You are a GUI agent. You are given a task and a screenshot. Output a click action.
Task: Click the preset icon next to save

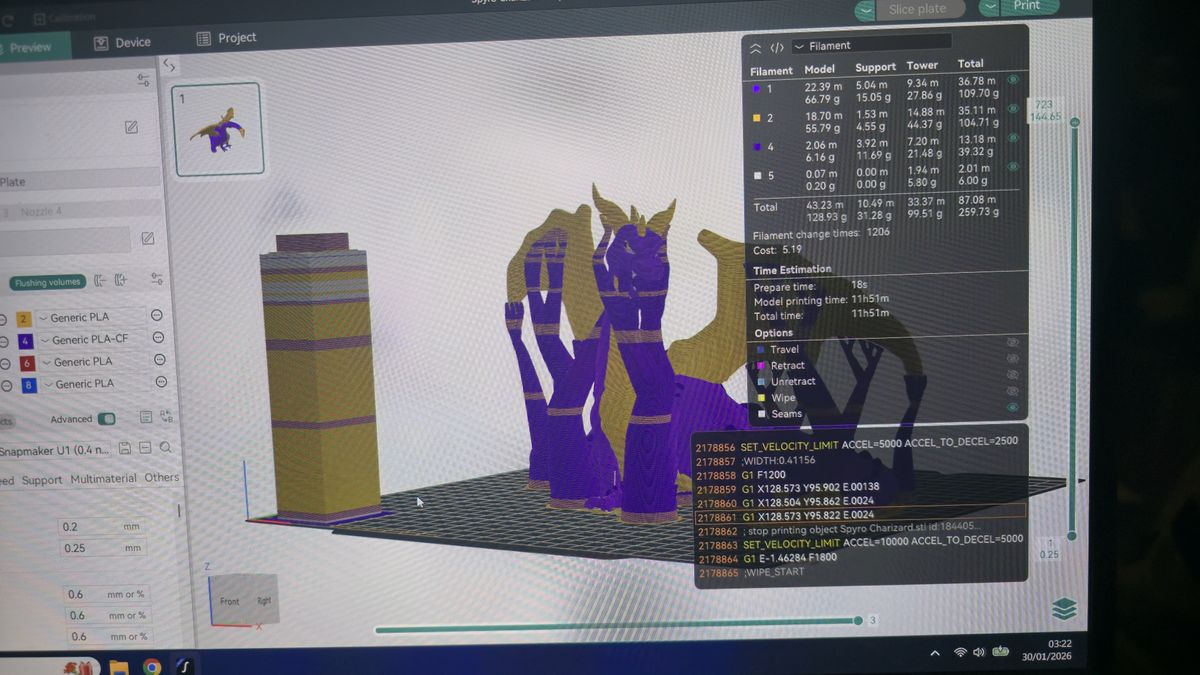coord(144,448)
